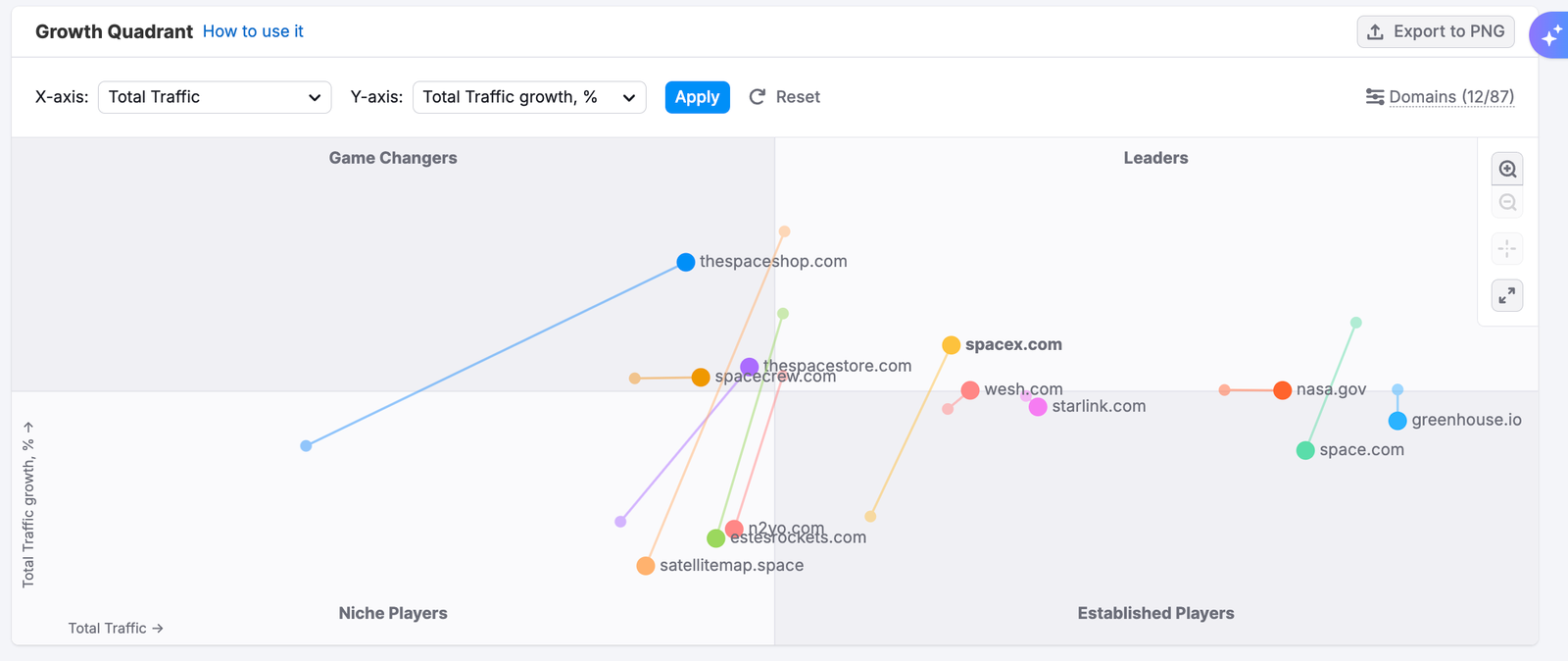Expand chart to fullscreen view
The width and height of the screenshot is (1568, 661).
[x=1507, y=295]
